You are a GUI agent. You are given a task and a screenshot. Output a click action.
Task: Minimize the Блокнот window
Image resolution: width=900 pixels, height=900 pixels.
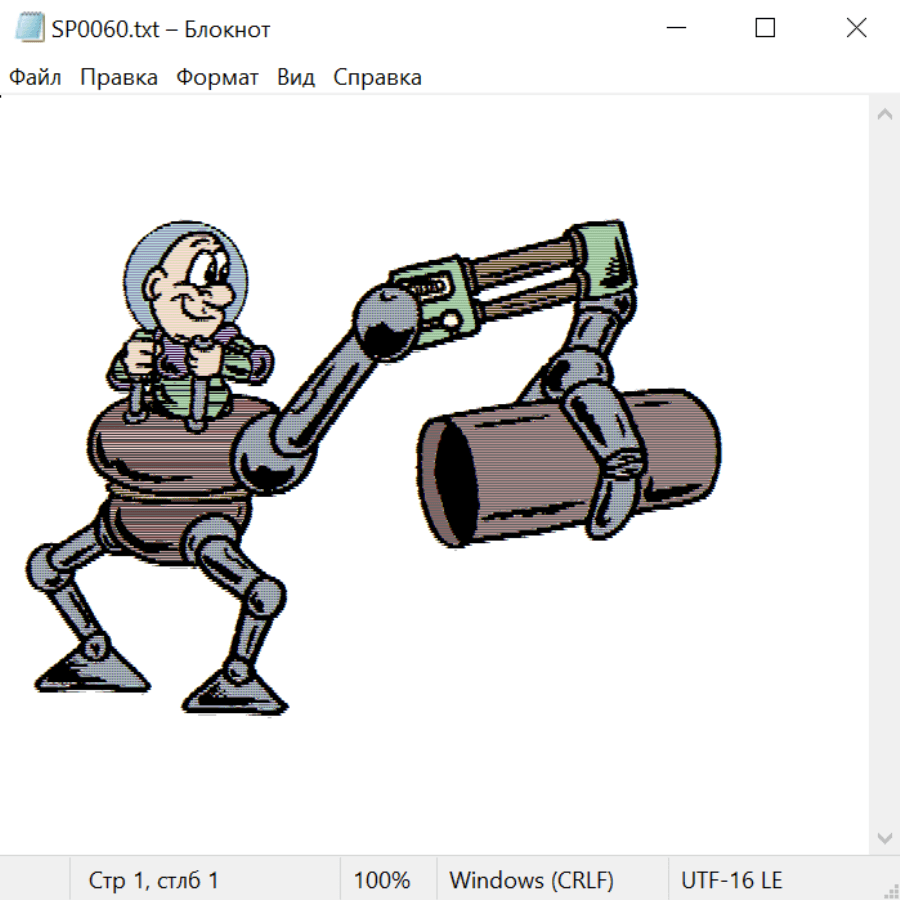673,29
